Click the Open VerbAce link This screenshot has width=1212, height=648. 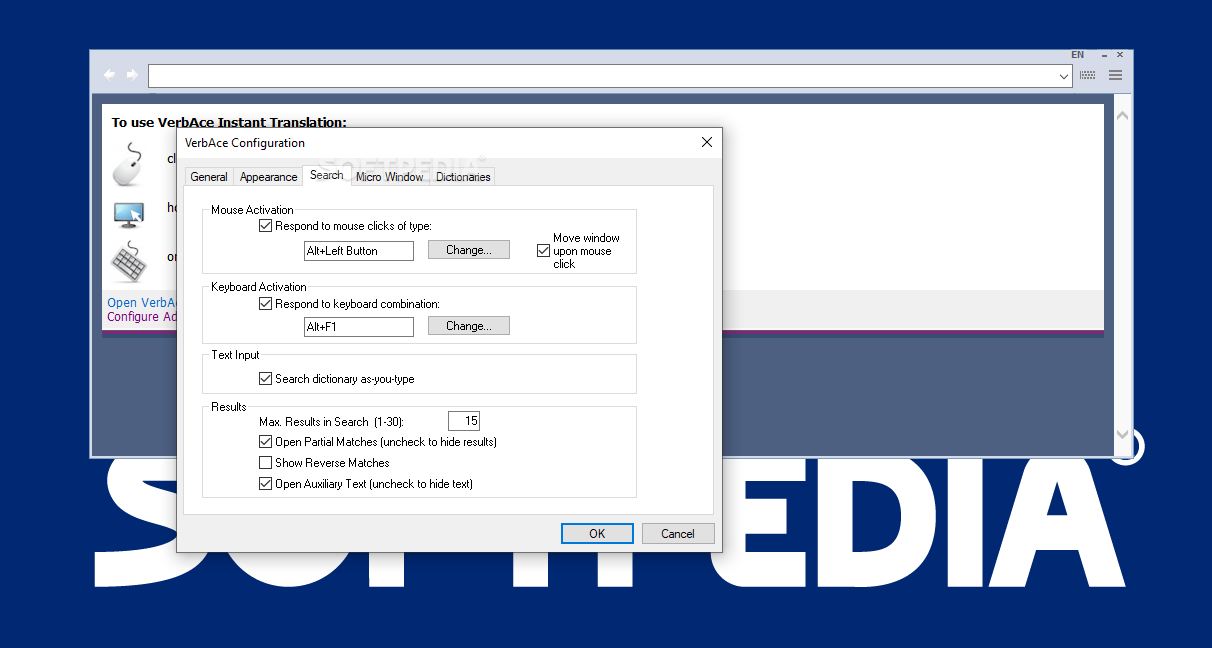tap(142, 303)
